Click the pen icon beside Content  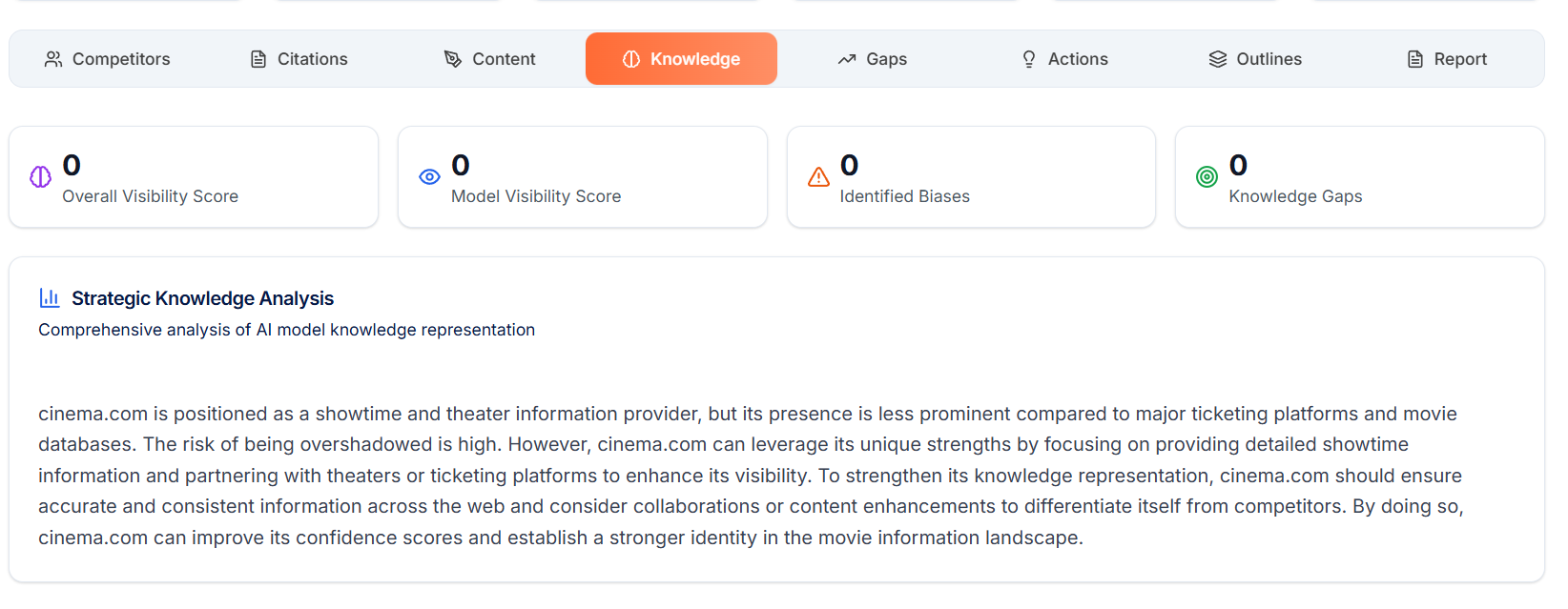coord(453,59)
